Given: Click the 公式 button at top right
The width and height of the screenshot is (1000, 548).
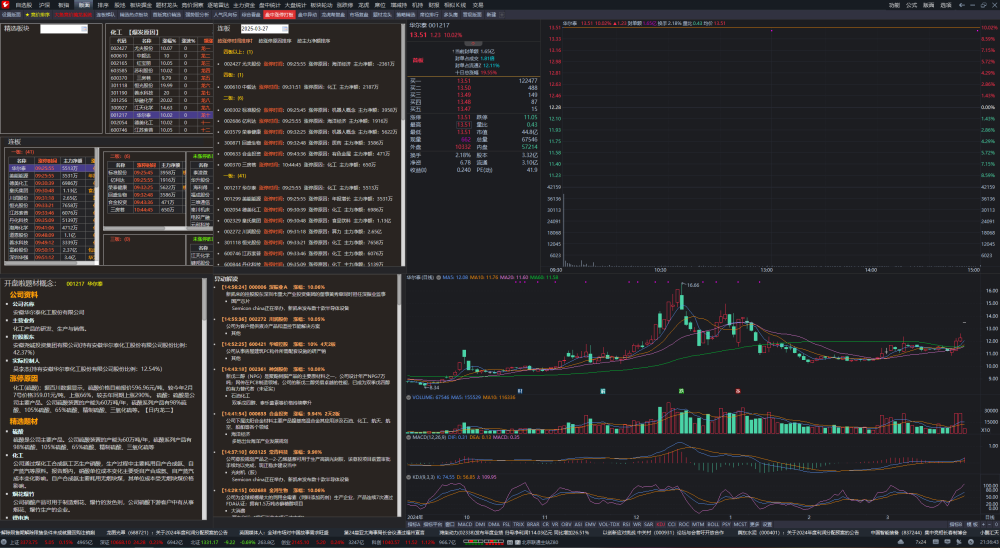Looking at the screenshot, I should click(x=911, y=4).
